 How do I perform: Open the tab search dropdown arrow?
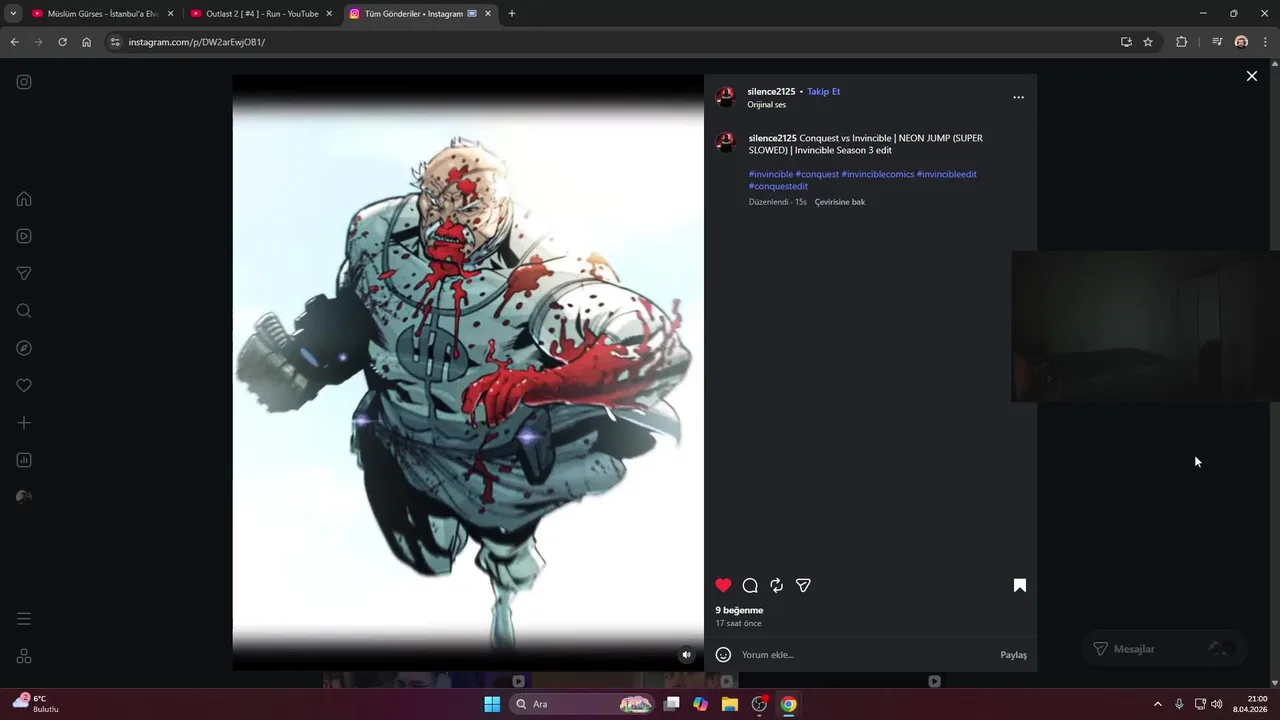(13, 14)
